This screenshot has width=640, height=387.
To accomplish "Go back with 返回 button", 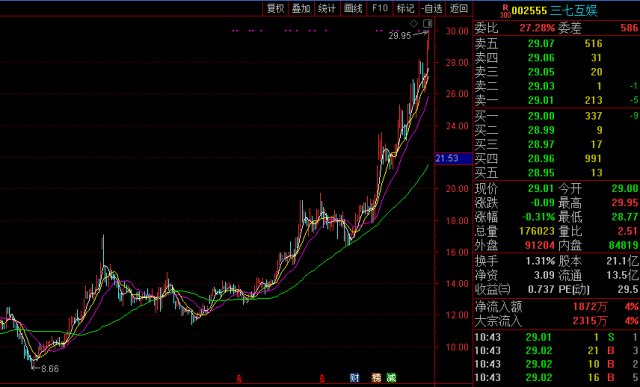I will coord(458,8).
